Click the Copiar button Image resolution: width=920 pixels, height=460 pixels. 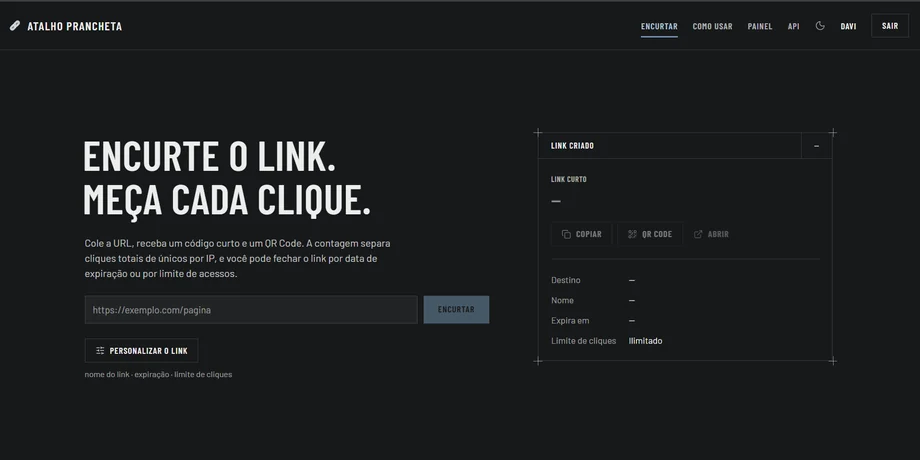(581, 234)
